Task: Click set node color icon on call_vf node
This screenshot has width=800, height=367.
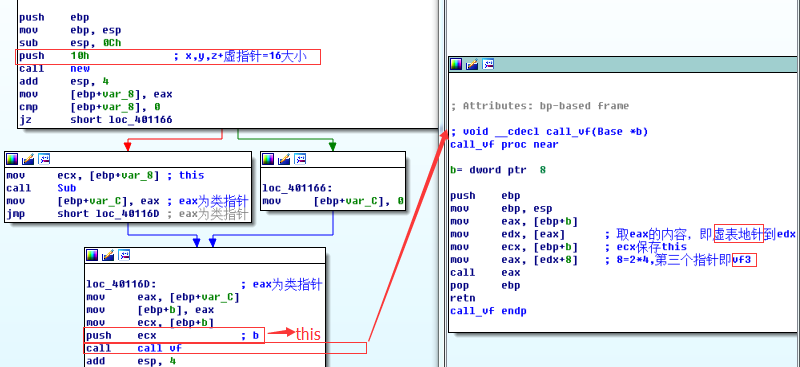Action: point(456,64)
